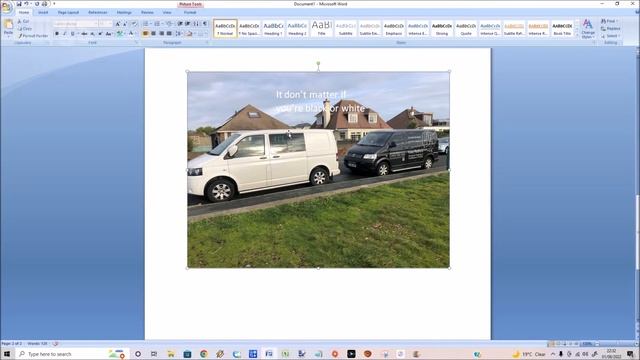This screenshot has height=360, width=640.
Task: Sort paragraph text
Action: (x=196, y=24)
